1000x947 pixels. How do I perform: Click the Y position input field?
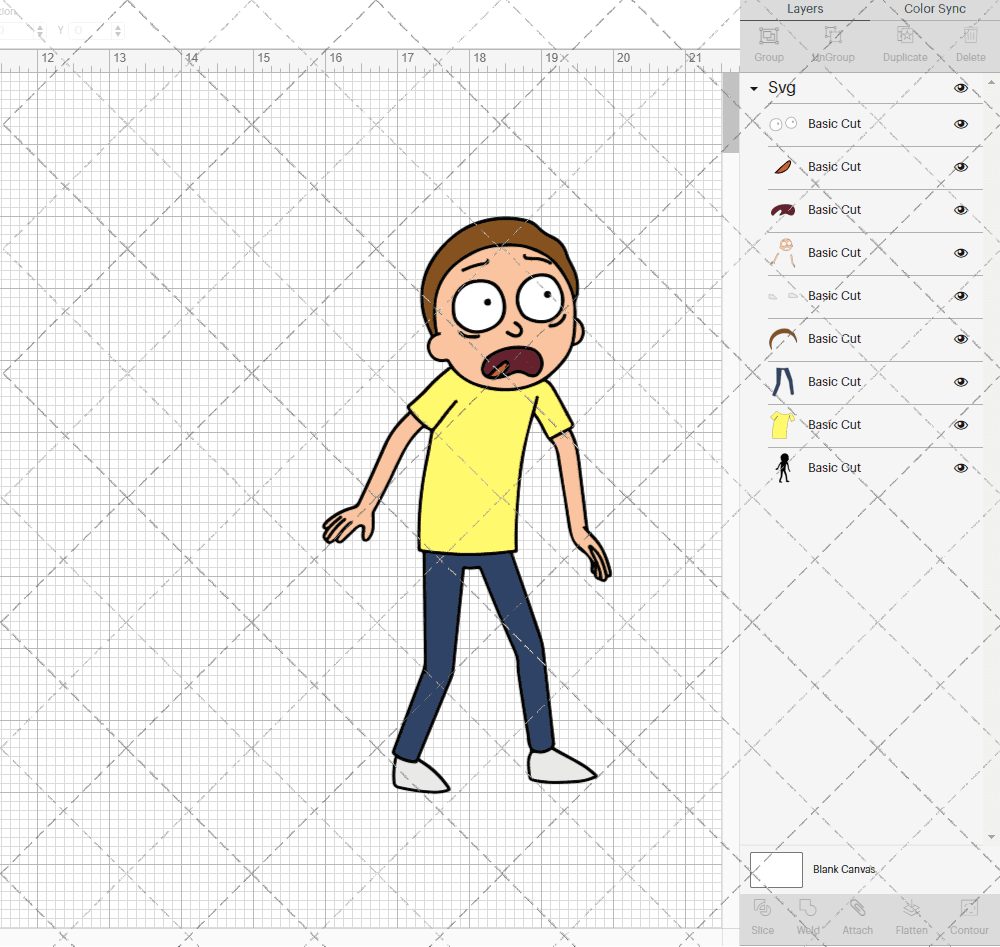[90, 31]
